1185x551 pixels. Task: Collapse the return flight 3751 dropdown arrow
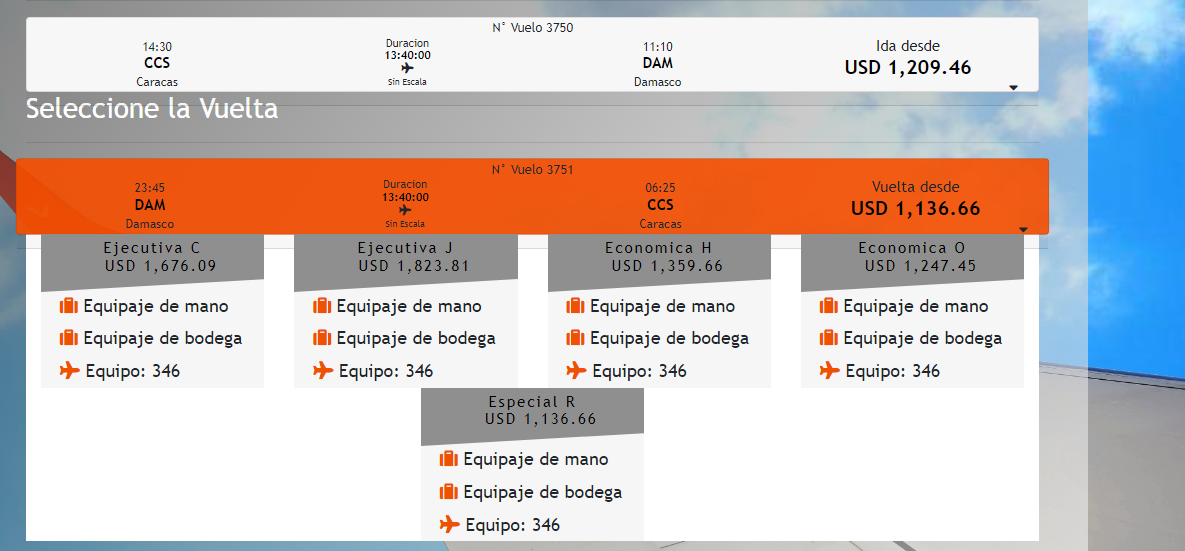pyautogui.click(x=1023, y=229)
